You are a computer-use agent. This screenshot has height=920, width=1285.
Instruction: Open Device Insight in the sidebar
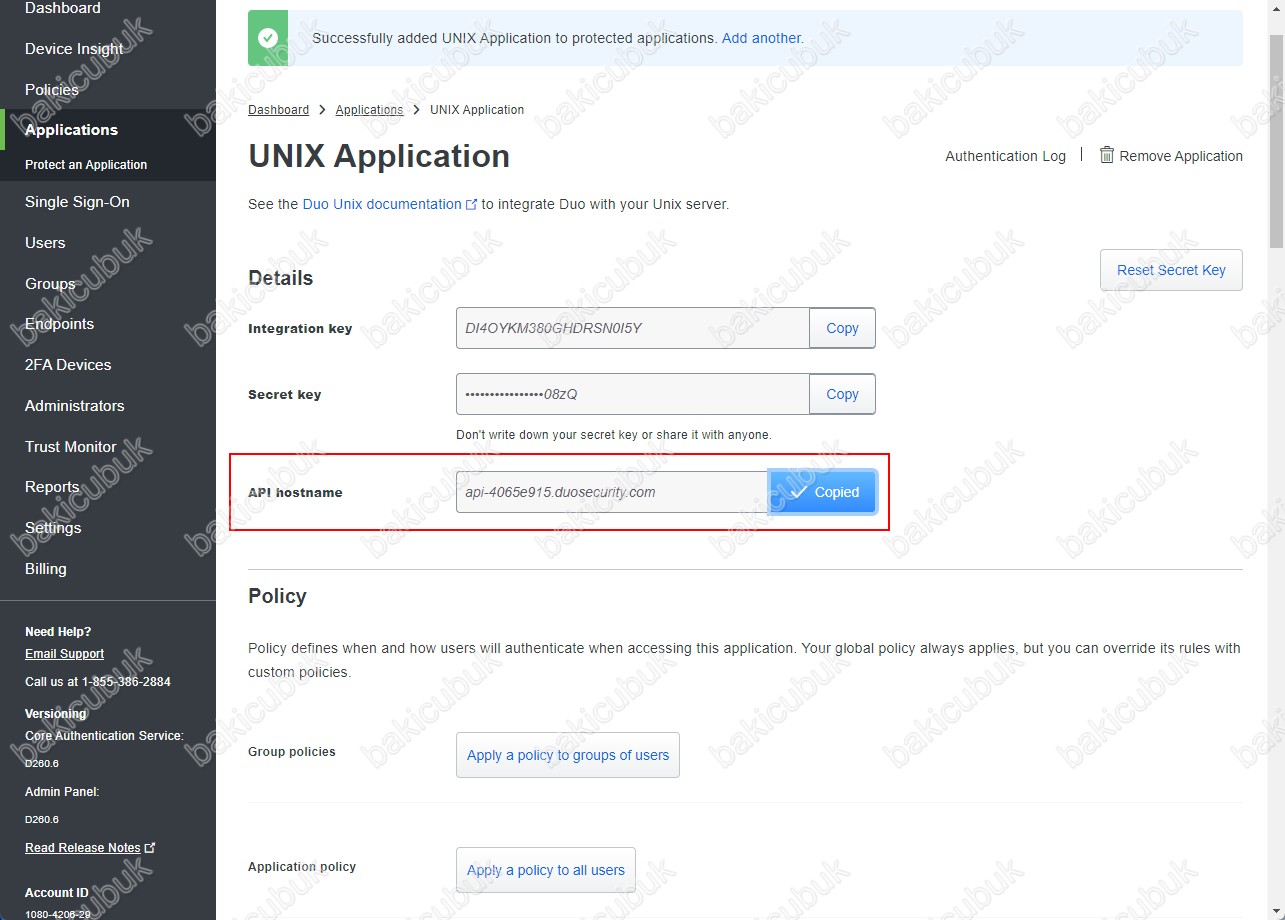(x=74, y=48)
